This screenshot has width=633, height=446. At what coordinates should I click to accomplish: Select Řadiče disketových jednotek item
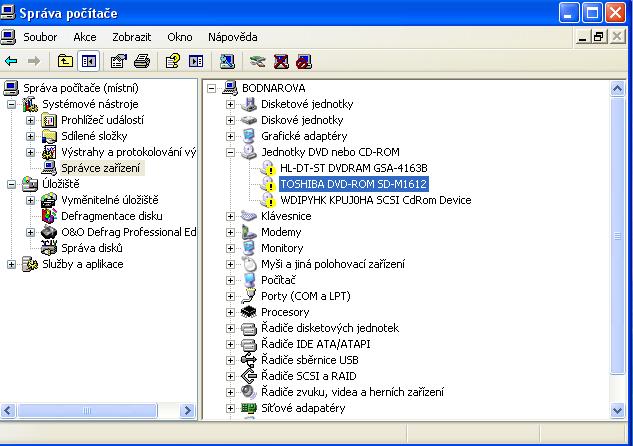pyautogui.click(x=330, y=328)
